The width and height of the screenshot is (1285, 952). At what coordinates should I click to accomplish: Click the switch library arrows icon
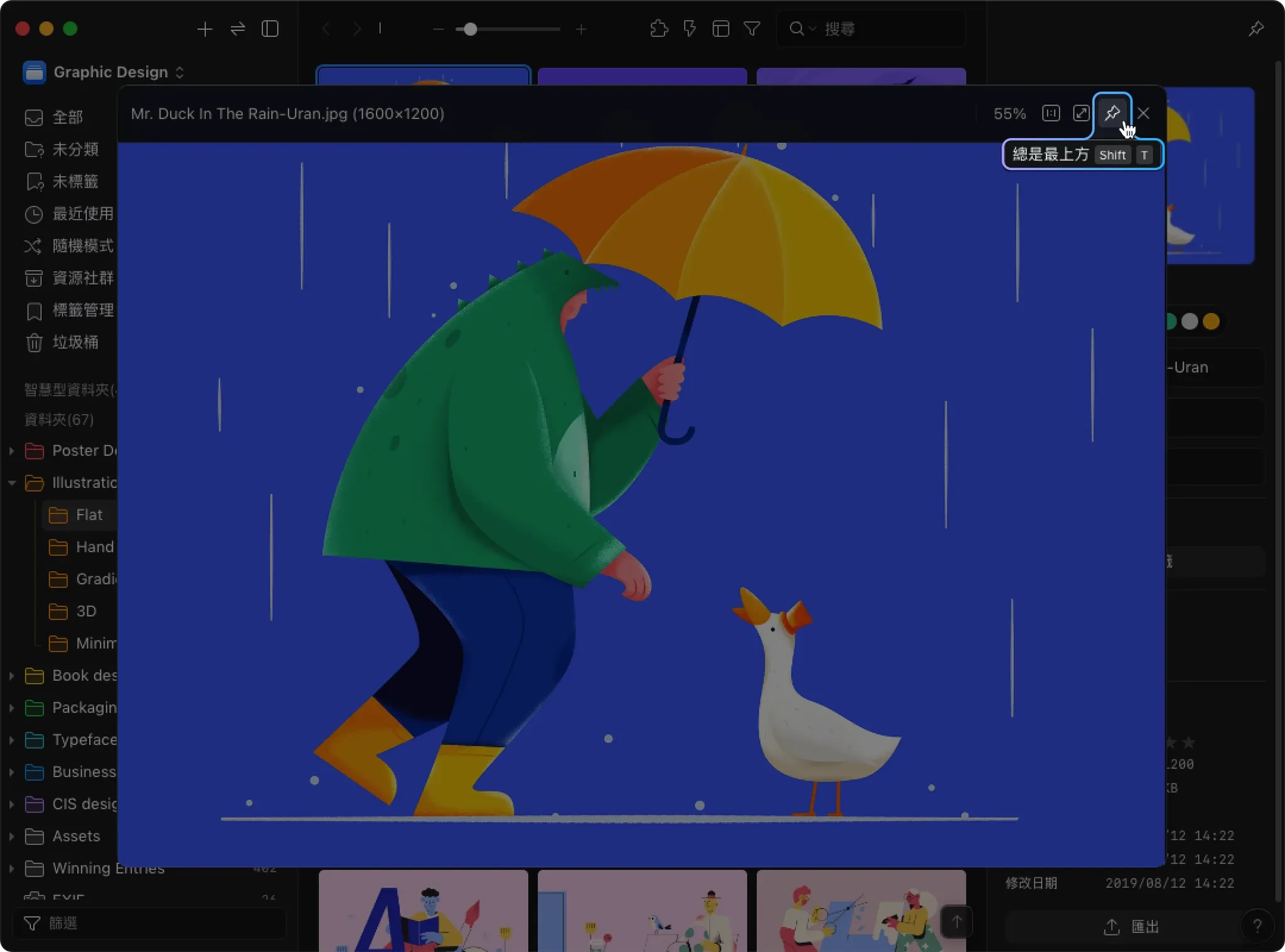click(x=238, y=29)
